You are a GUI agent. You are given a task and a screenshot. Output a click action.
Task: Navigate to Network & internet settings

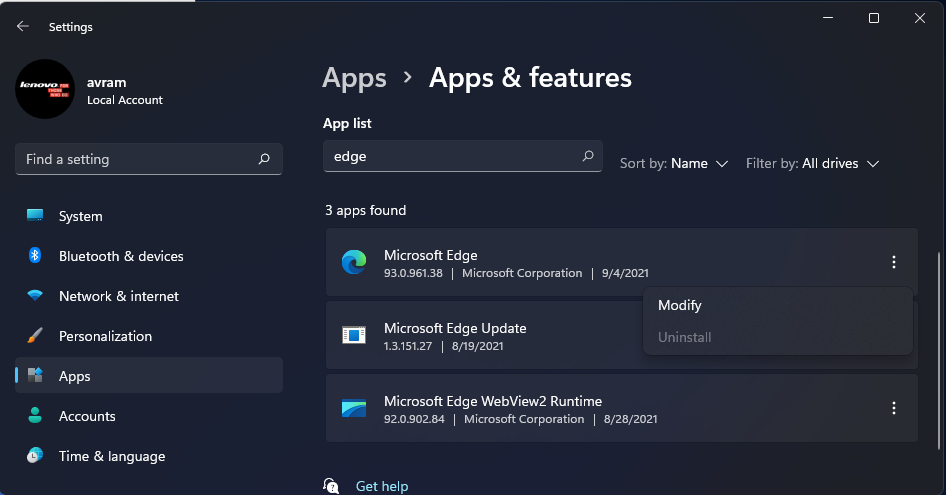tap(118, 296)
